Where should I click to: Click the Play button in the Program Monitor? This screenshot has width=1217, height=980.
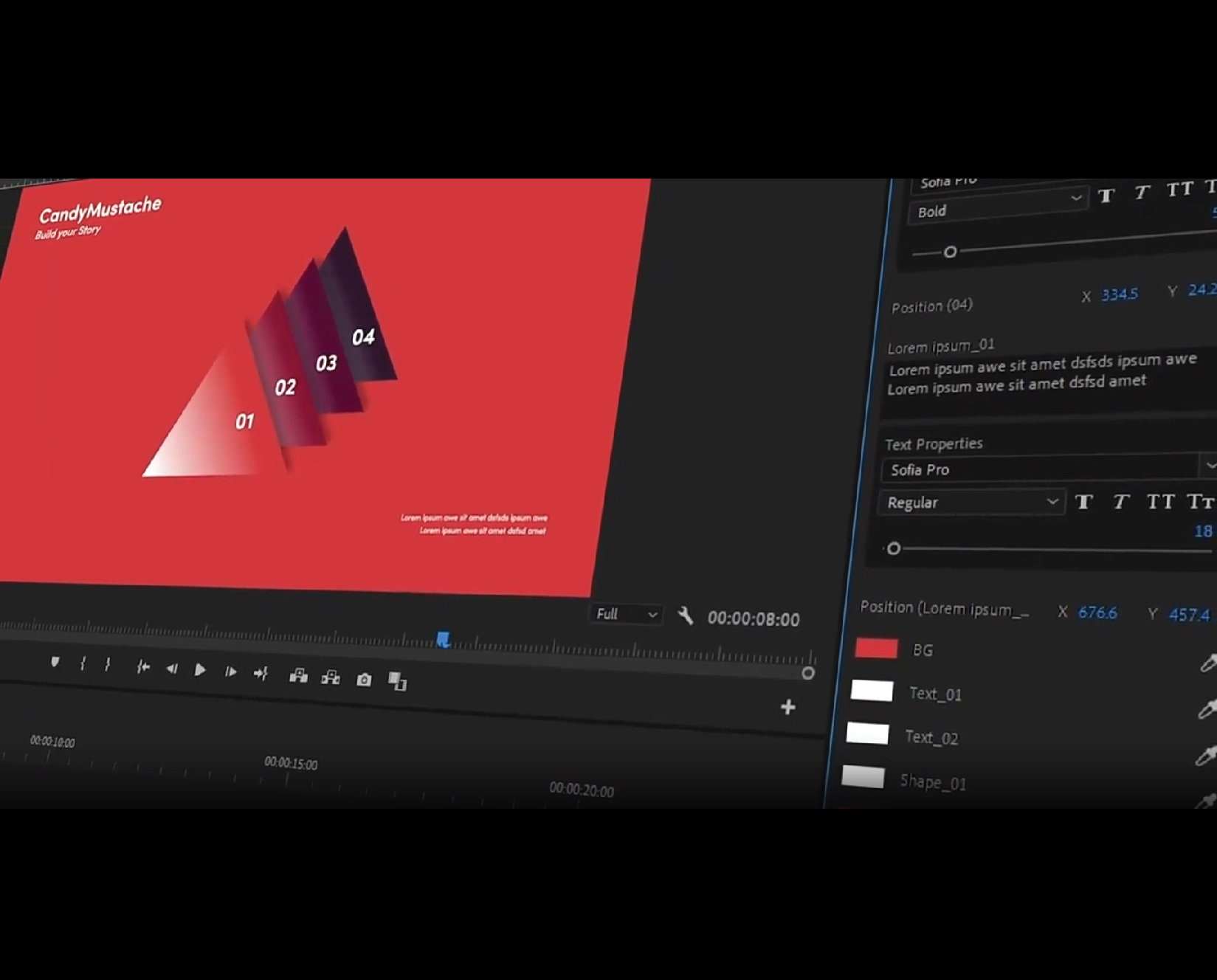(x=201, y=670)
